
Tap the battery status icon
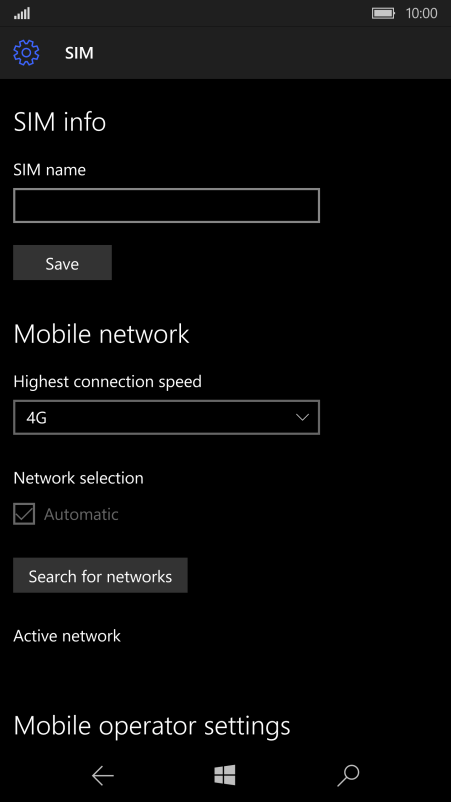pos(383,13)
